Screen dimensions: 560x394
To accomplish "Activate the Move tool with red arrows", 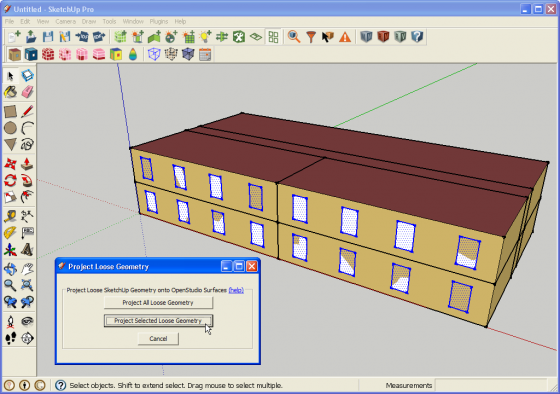I will tap(10, 164).
